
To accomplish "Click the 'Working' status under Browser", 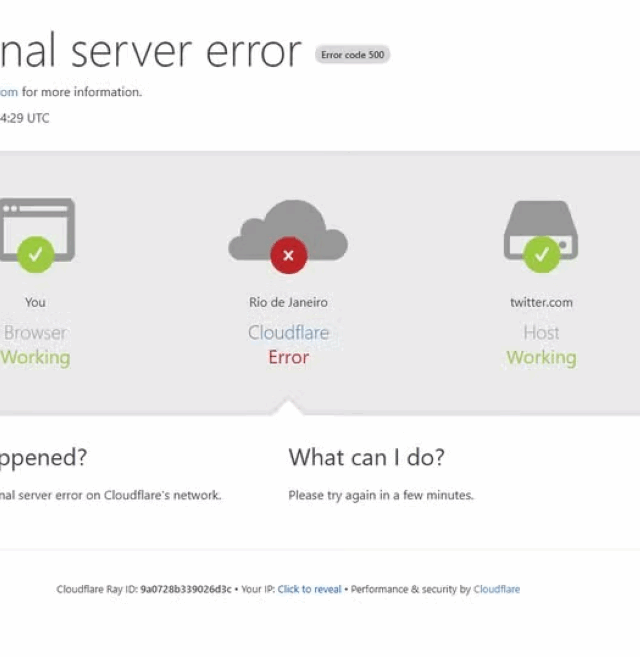I will point(35,357).
